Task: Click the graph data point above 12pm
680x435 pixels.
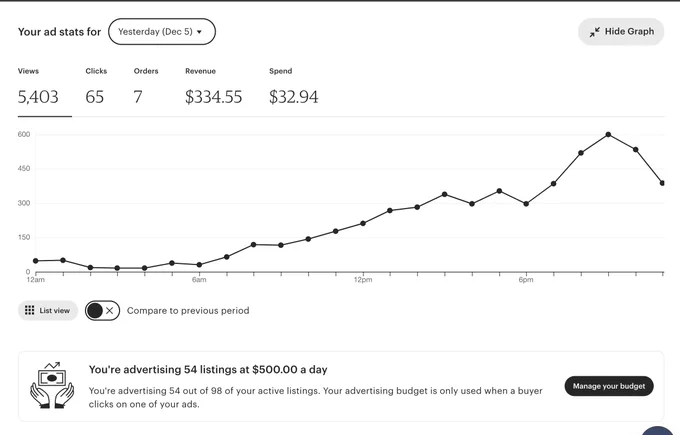Action: point(363,223)
